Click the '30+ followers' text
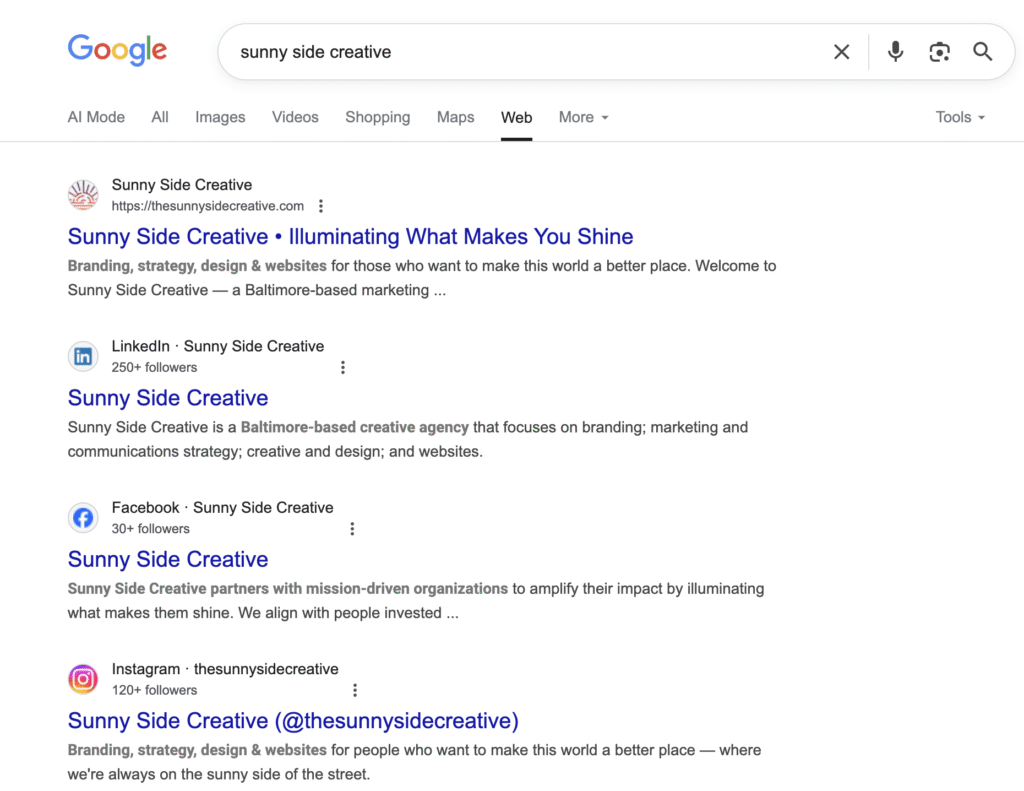 click(x=150, y=528)
